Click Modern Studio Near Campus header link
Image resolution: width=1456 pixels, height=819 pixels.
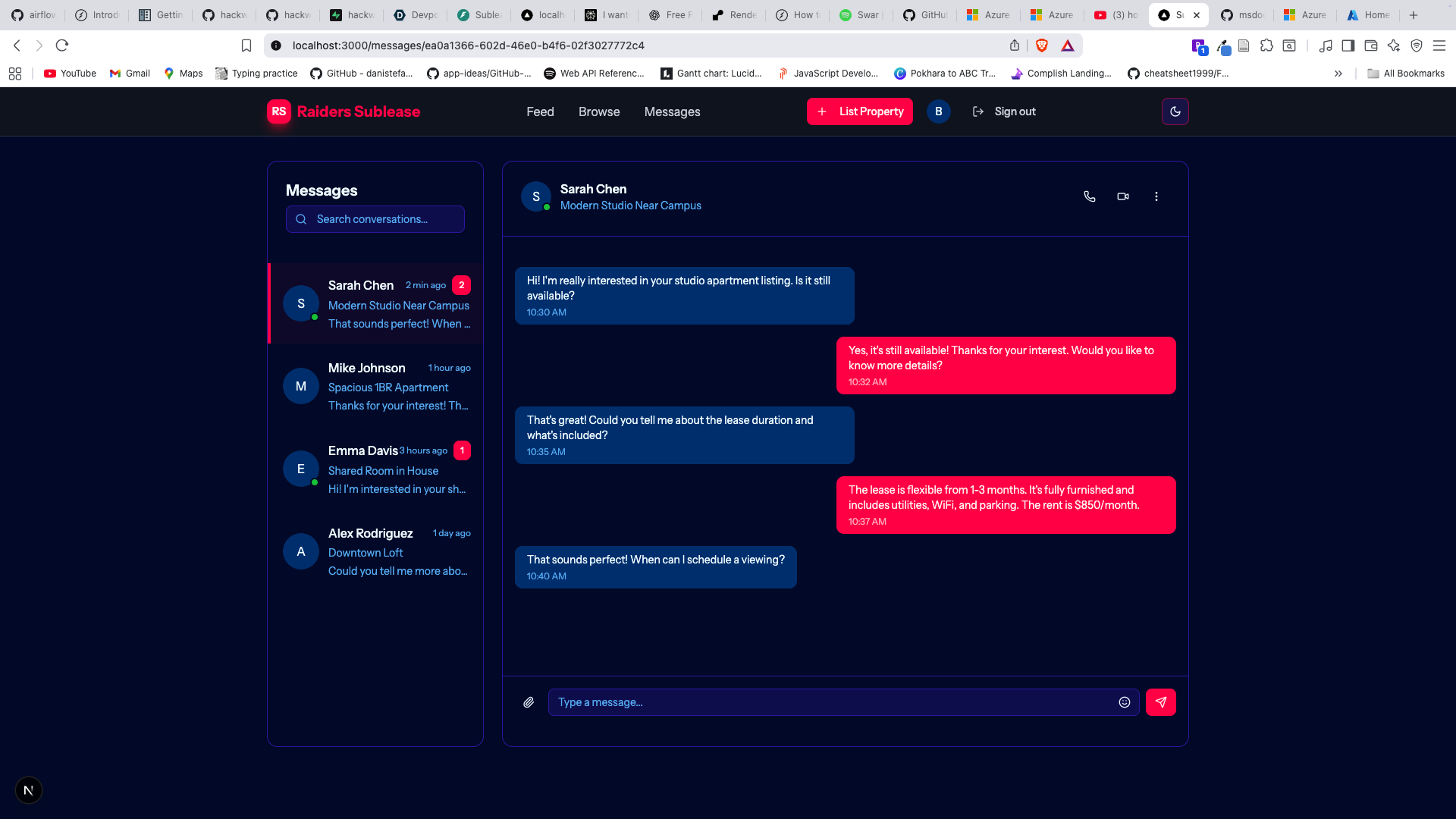(x=630, y=206)
